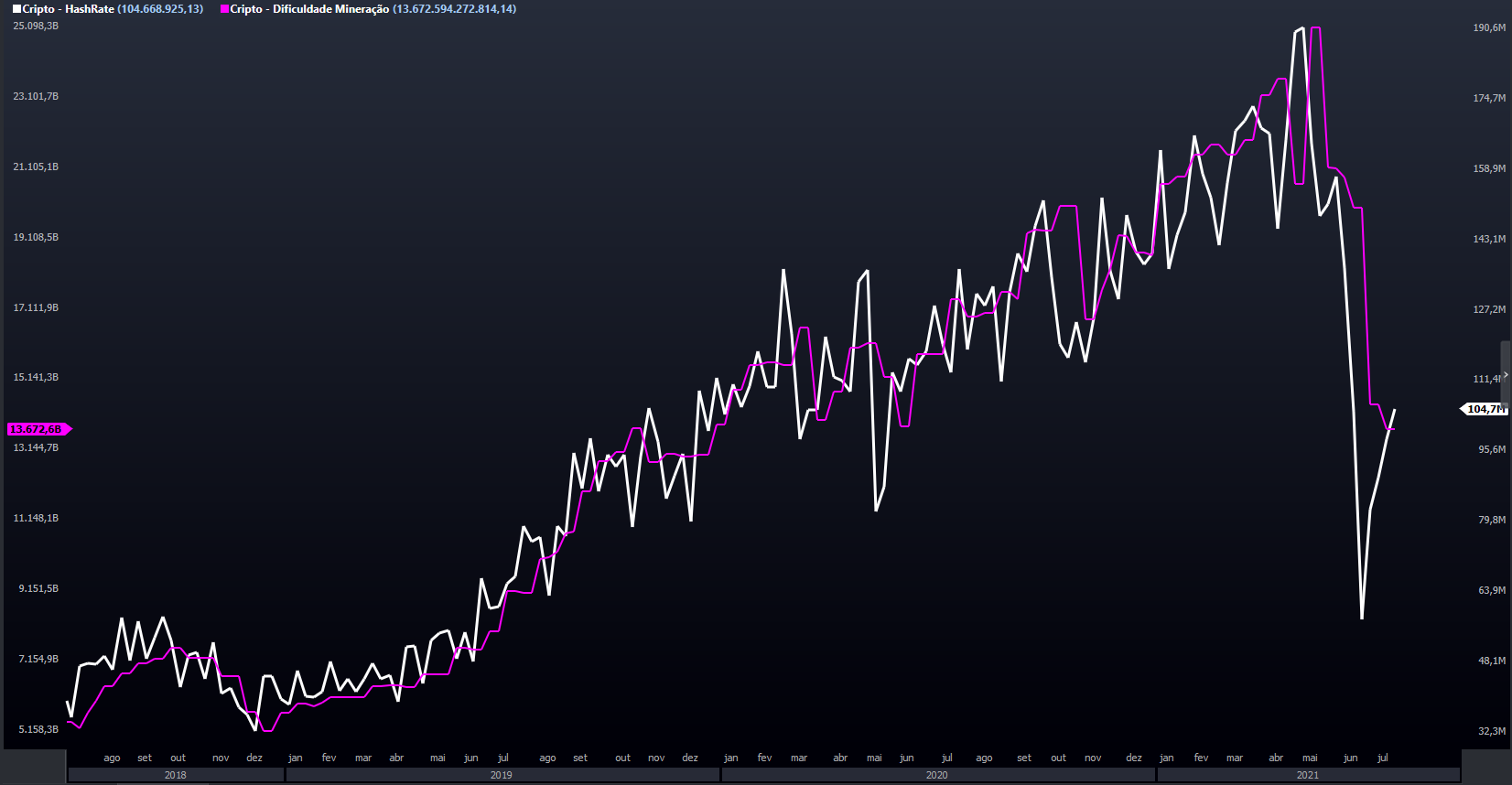Click left axis label 17.111,9B
The width and height of the screenshot is (1512, 785).
click(x=36, y=307)
